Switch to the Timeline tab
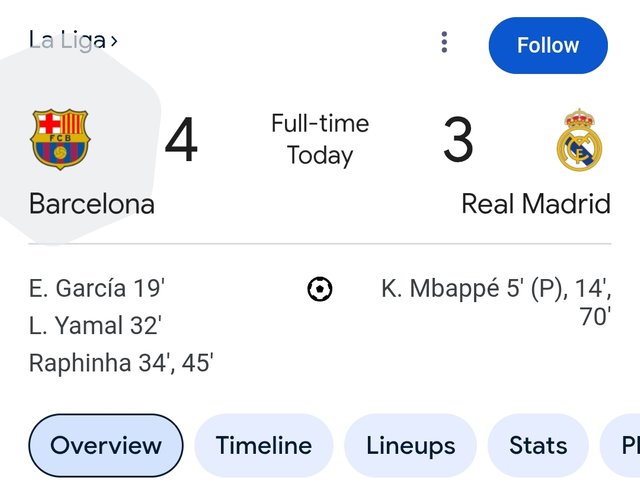Image resolution: width=640 pixels, height=486 pixels. 264,445
